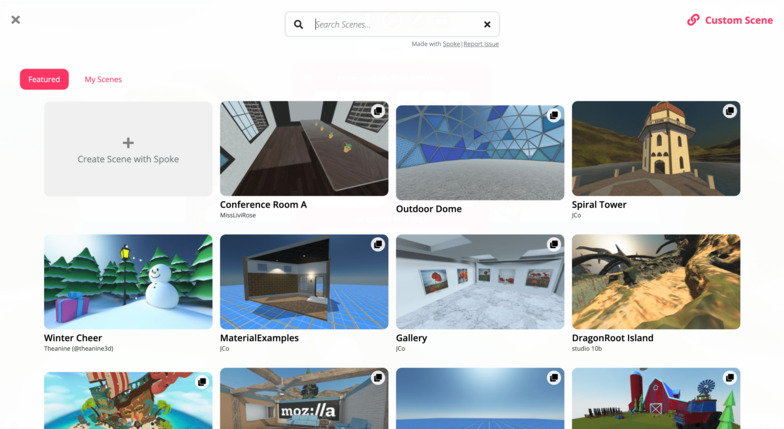This screenshot has width=784, height=429.
Task: Click the copy icon on Conference Room A
Action: tap(378, 110)
